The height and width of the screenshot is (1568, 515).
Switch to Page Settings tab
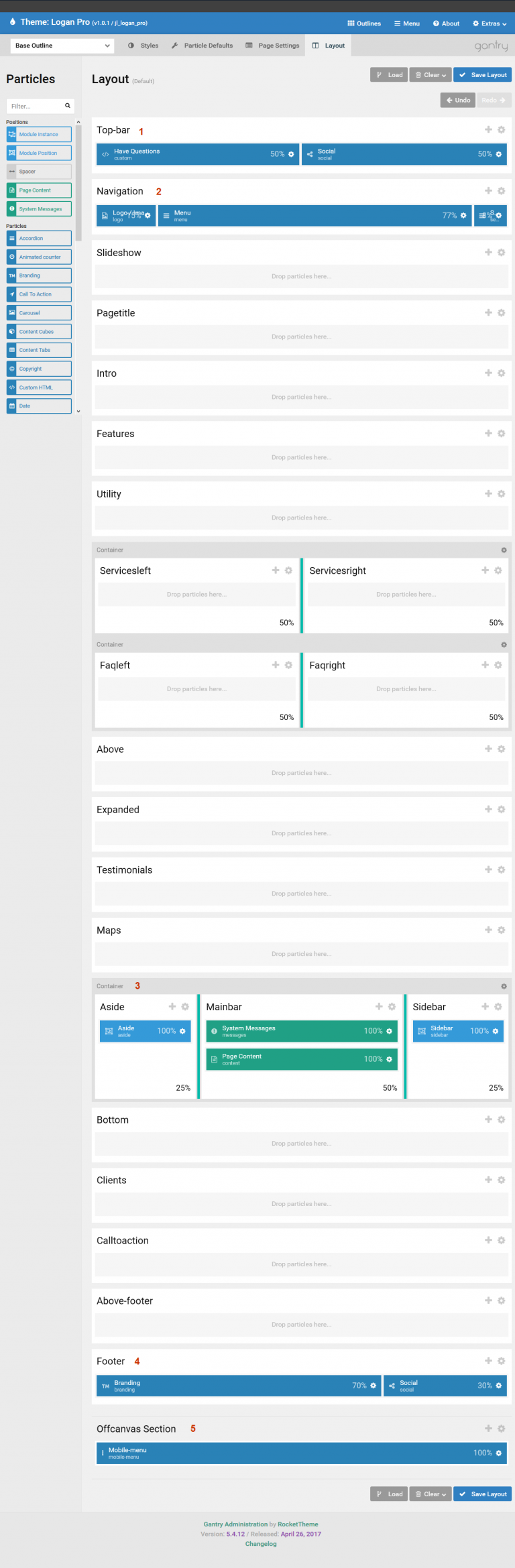coord(273,46)
